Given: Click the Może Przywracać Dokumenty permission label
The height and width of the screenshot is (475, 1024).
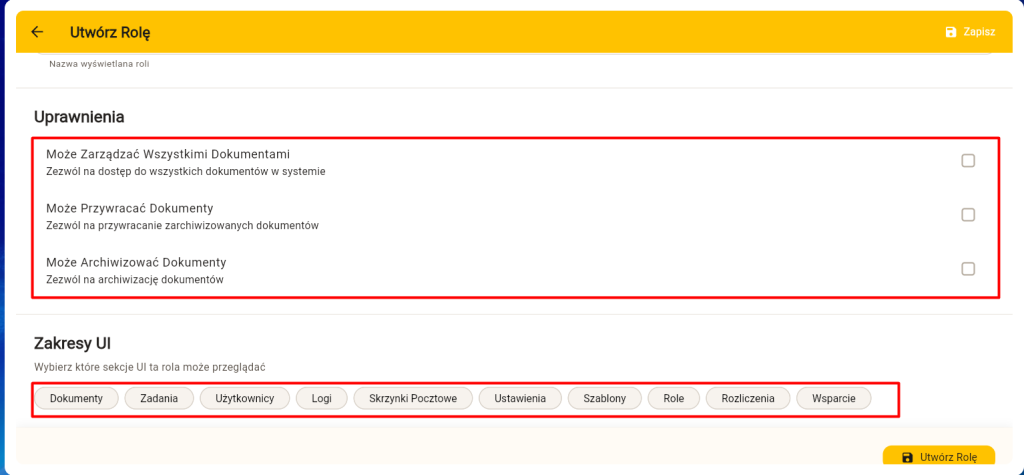Looking at the screenshot, I should [x=129, y=207].
